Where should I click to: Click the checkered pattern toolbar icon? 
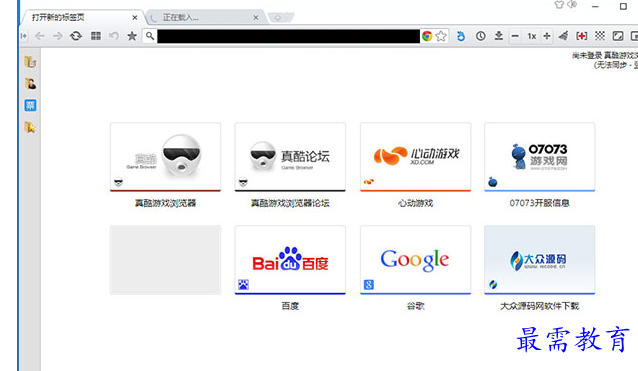point(600,36)
